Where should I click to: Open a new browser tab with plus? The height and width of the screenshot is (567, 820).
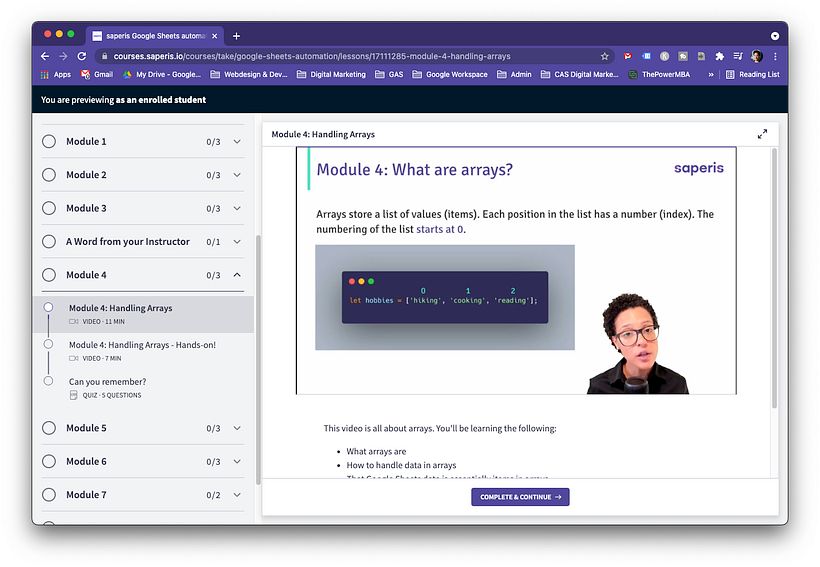click(237, 36)
